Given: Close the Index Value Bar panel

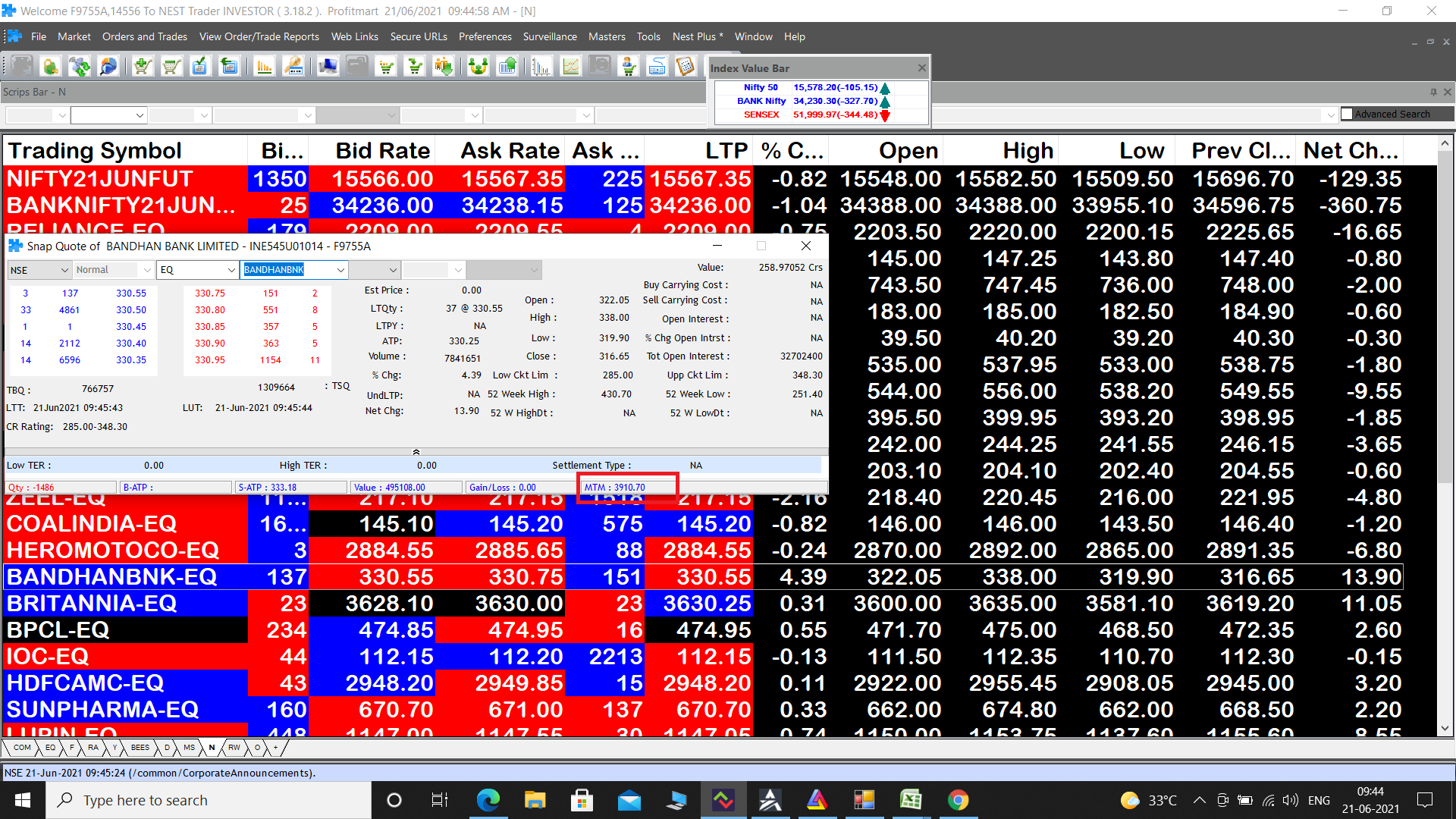Looking at the screenshot, I should point(921,68).
